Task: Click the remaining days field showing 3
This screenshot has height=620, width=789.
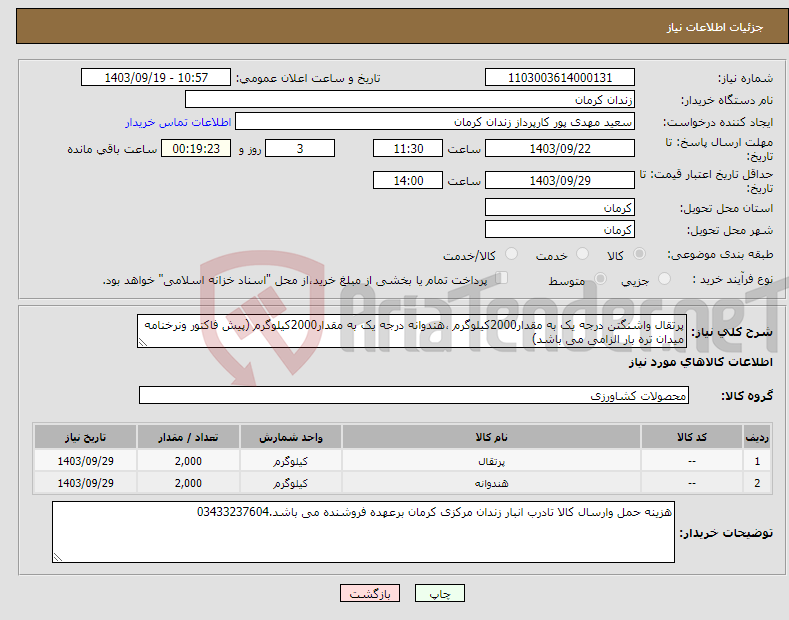Action: click(300, 148)
